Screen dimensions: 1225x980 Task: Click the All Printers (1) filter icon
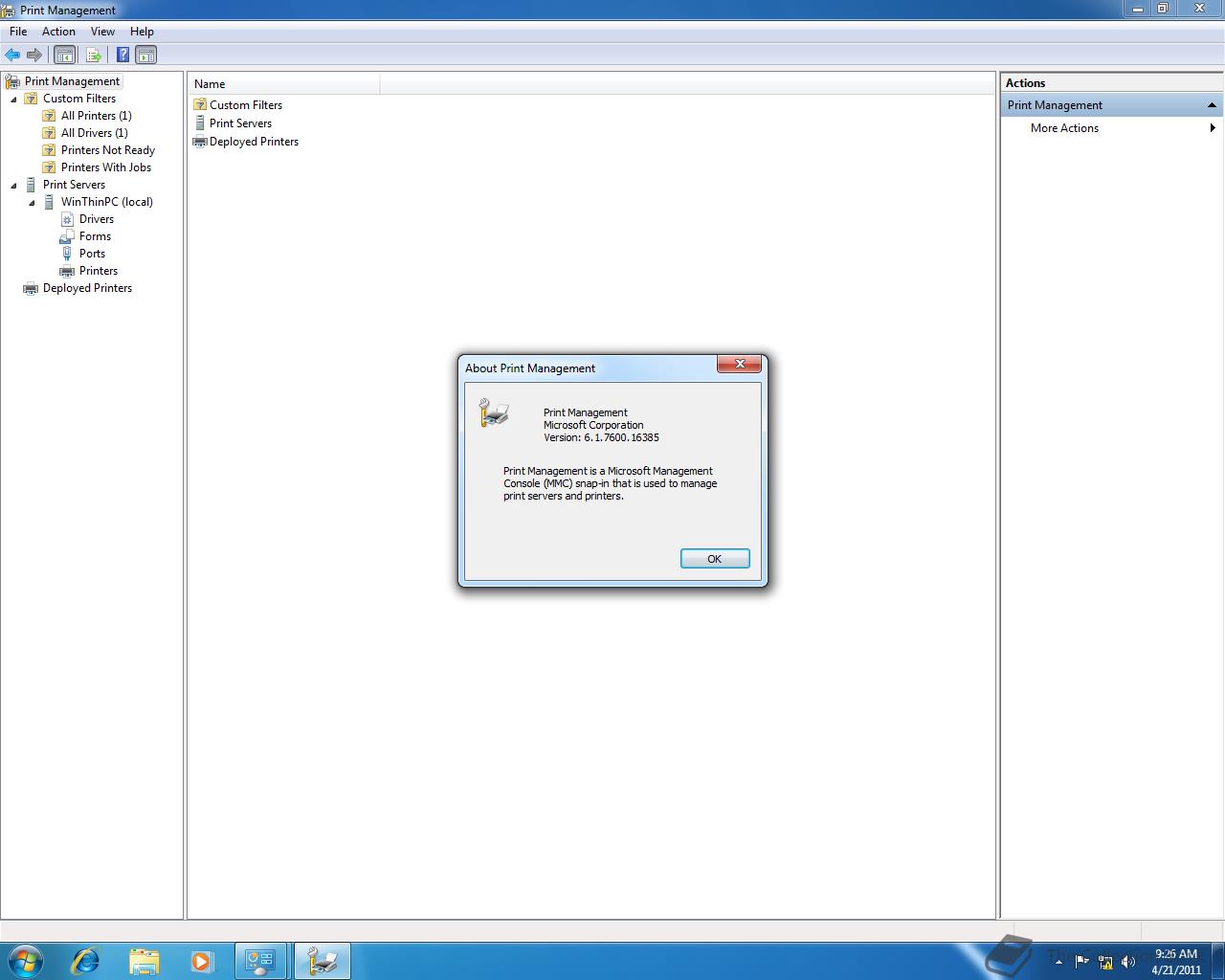(49, 116)
